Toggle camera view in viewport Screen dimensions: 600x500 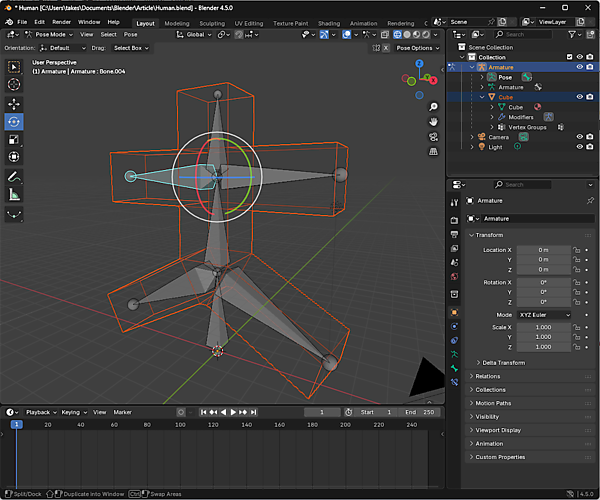pyautogui.click(x=433, y=137)
